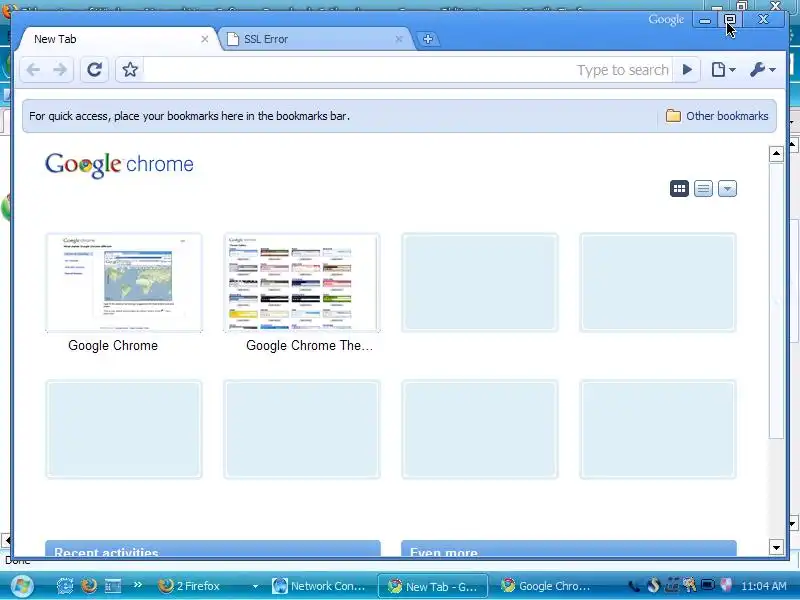Launch Firefox from quick launch

pos(89,586)
